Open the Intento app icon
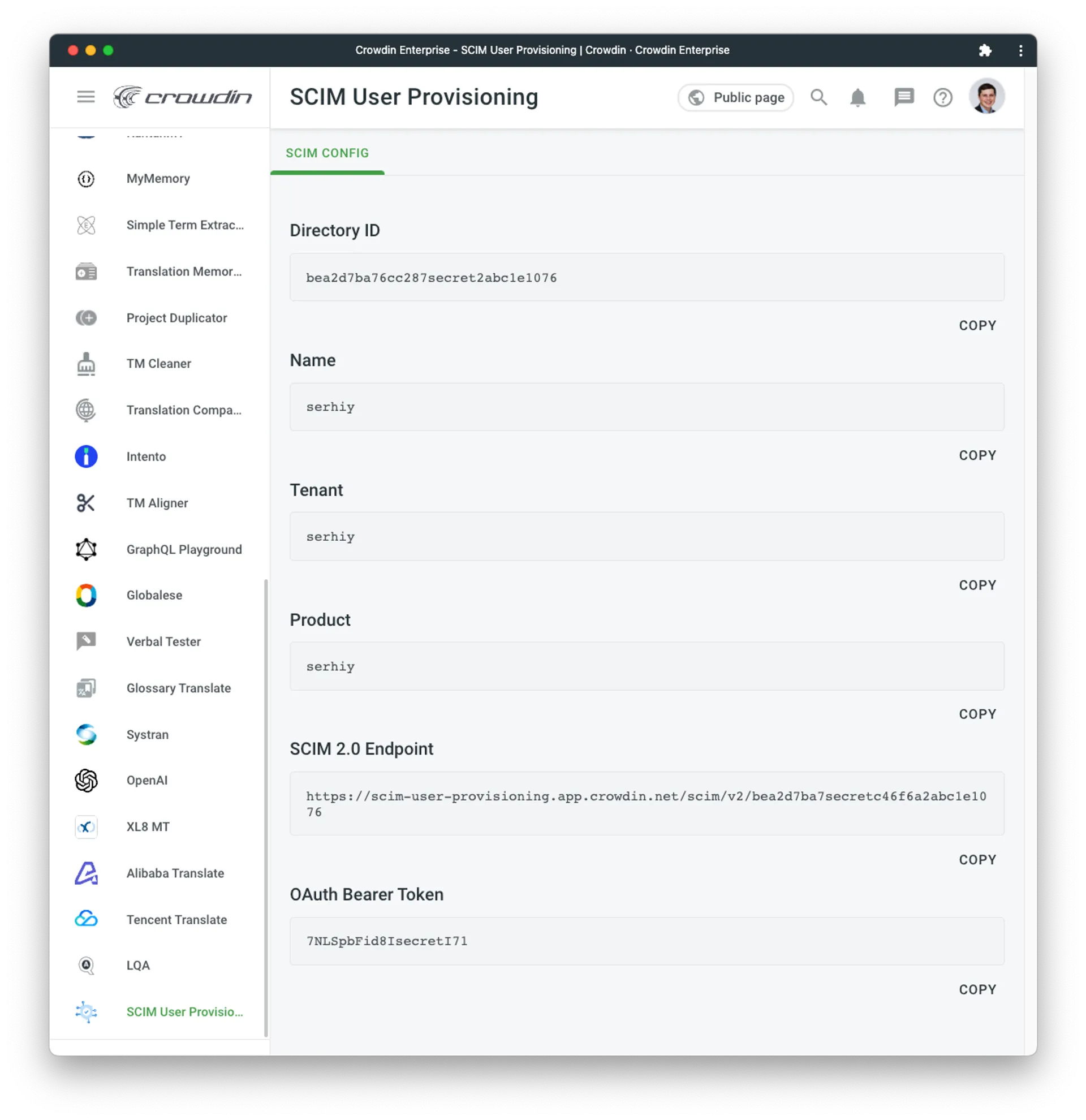Image resolution: width=1086 pixels, height=1120 pixels. 85,456
